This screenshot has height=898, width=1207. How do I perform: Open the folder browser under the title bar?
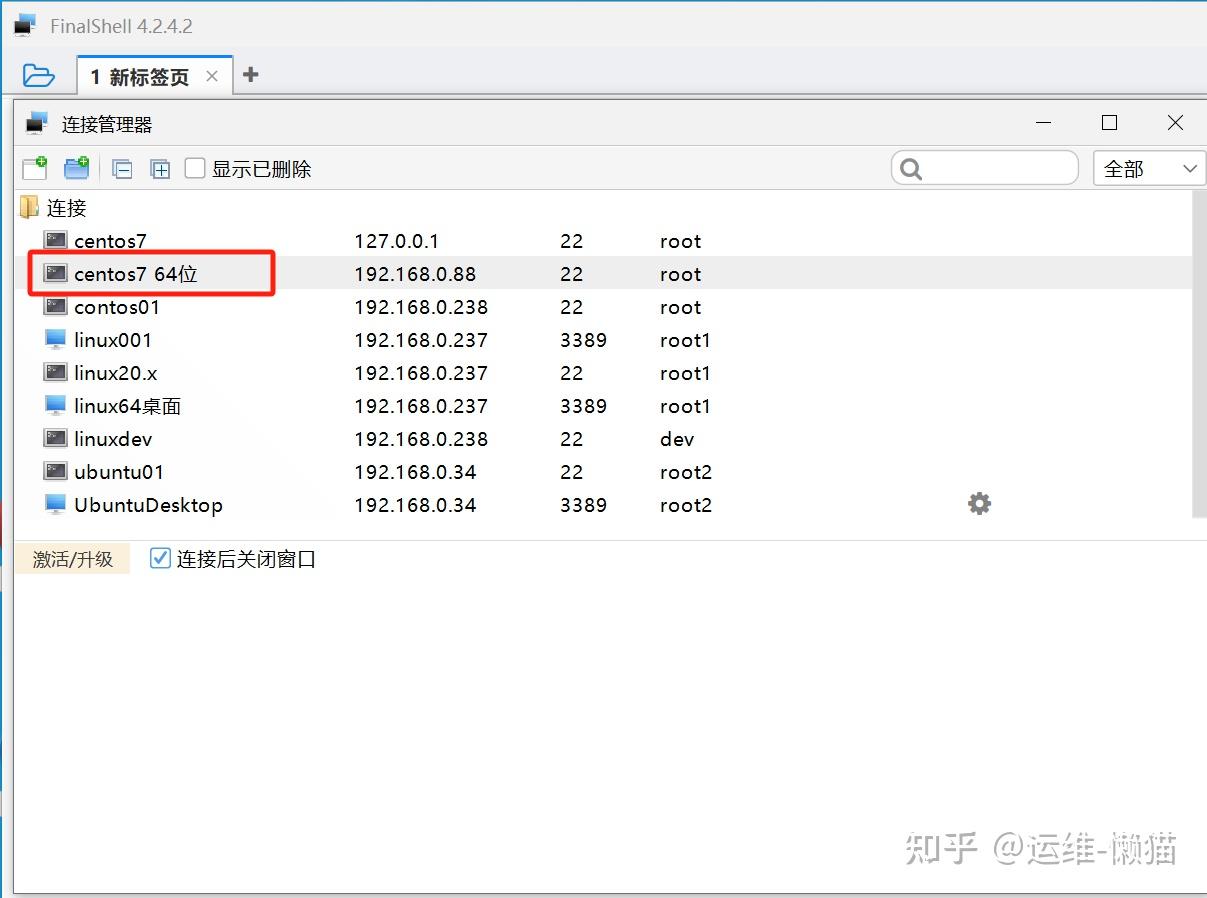[x=40, y=75]
